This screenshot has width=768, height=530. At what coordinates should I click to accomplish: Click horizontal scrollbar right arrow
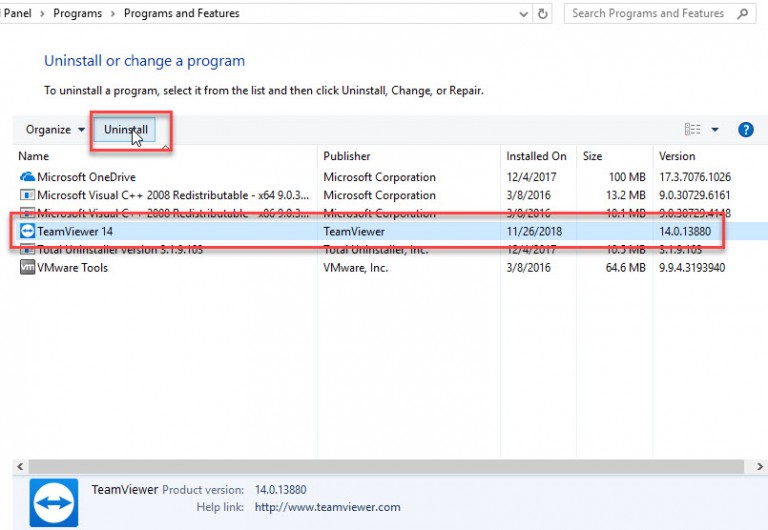760,466
